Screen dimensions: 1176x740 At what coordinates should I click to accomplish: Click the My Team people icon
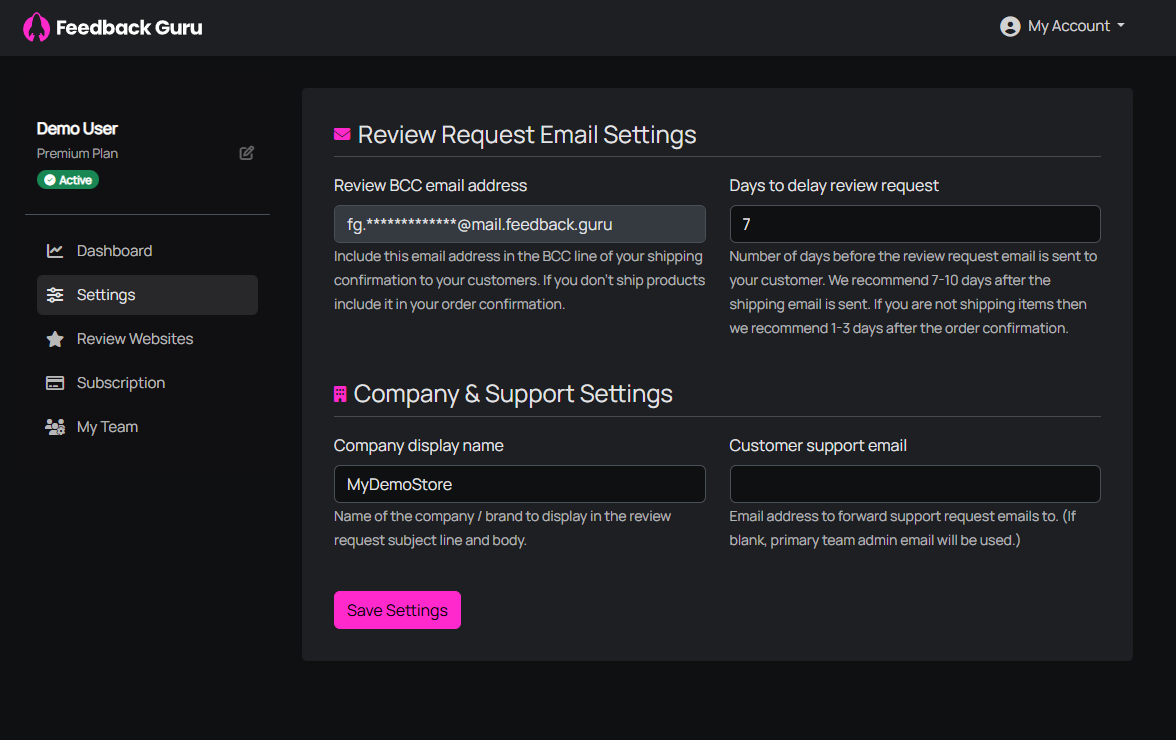pyautogui.click(x=55, y=427)
